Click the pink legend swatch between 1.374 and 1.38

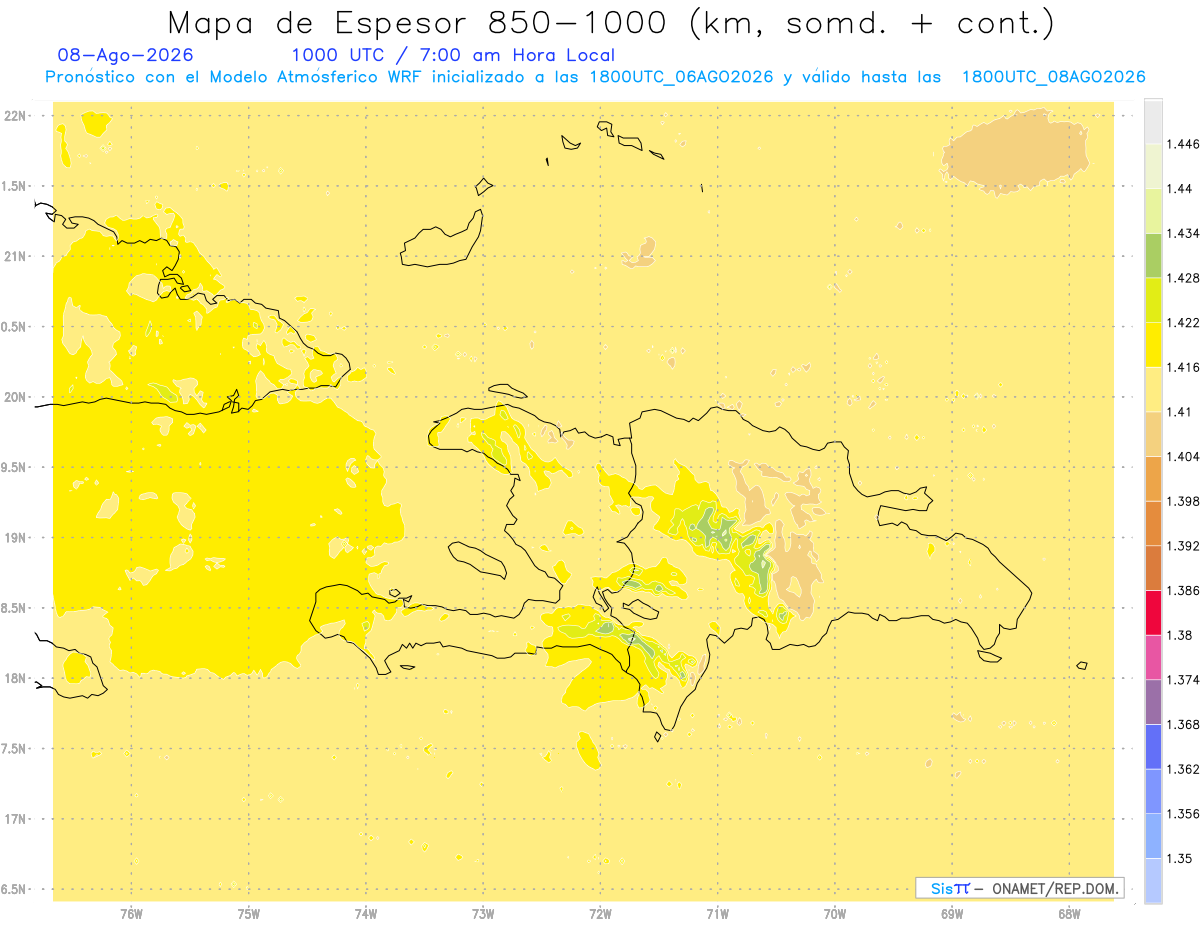1153,657
